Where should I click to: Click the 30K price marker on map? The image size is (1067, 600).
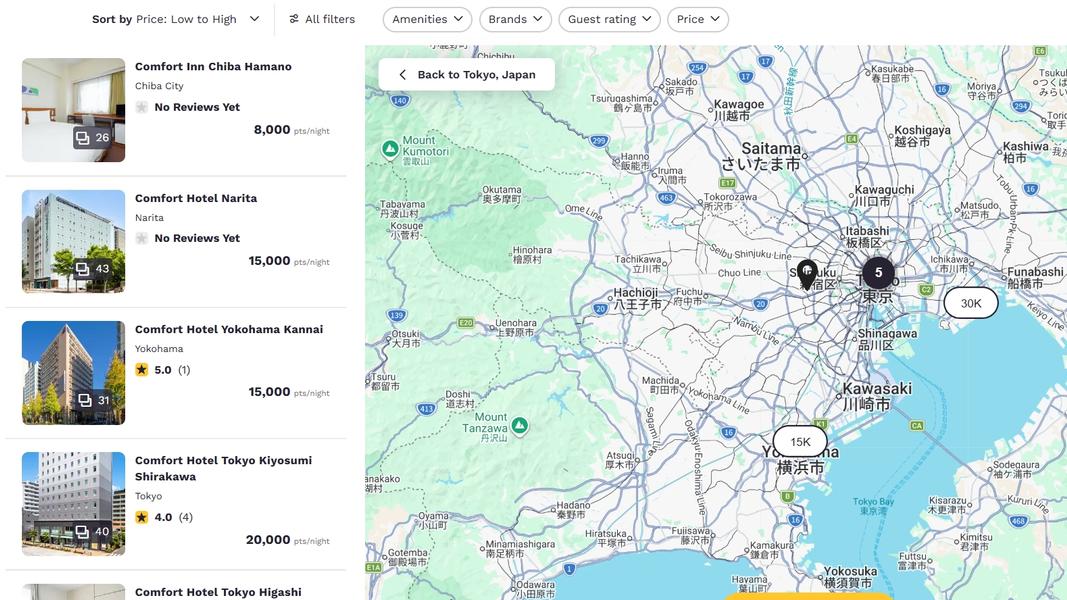click(971, 303)
